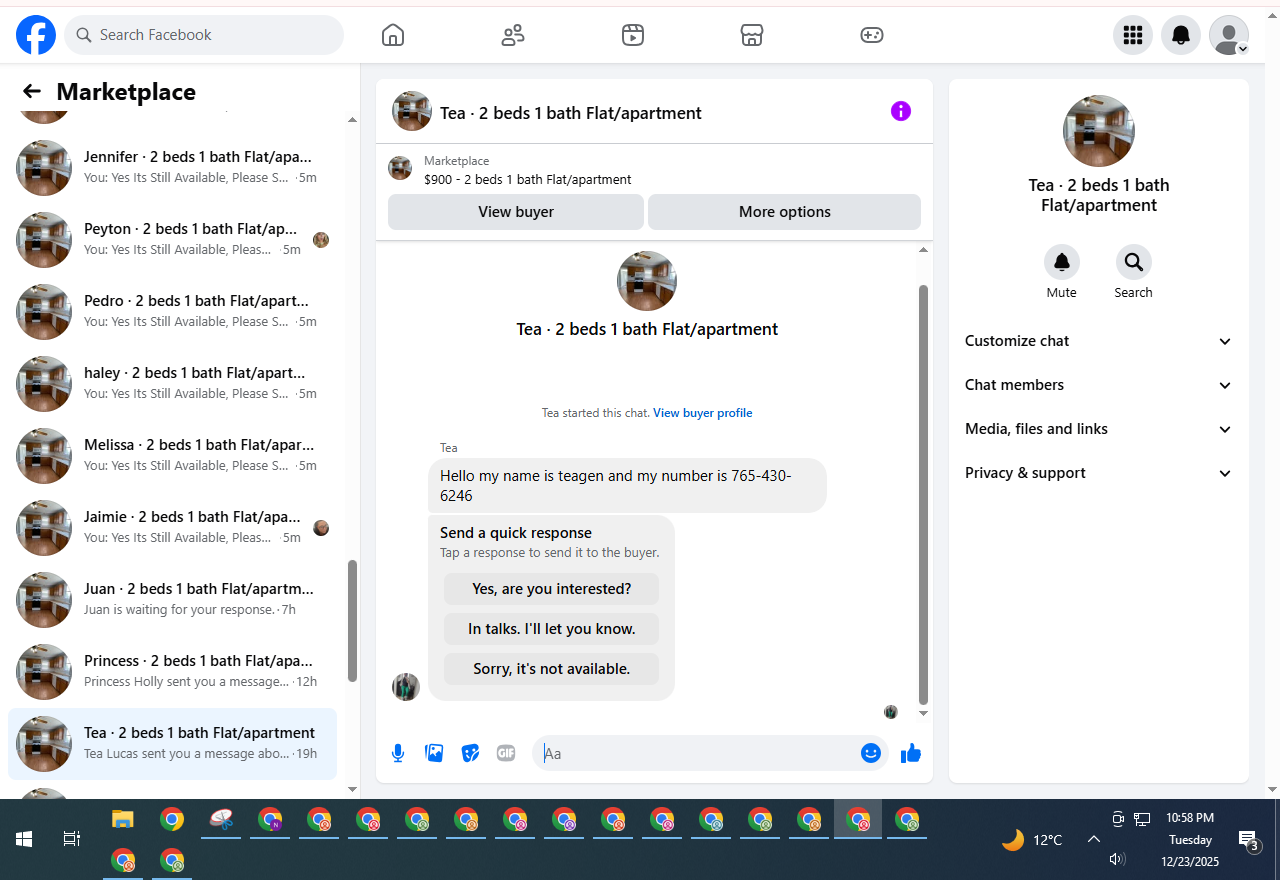This screenshot has width=1280, height=880.
Task: Open File Explorer from the taskbar
Action: [122, 820]
